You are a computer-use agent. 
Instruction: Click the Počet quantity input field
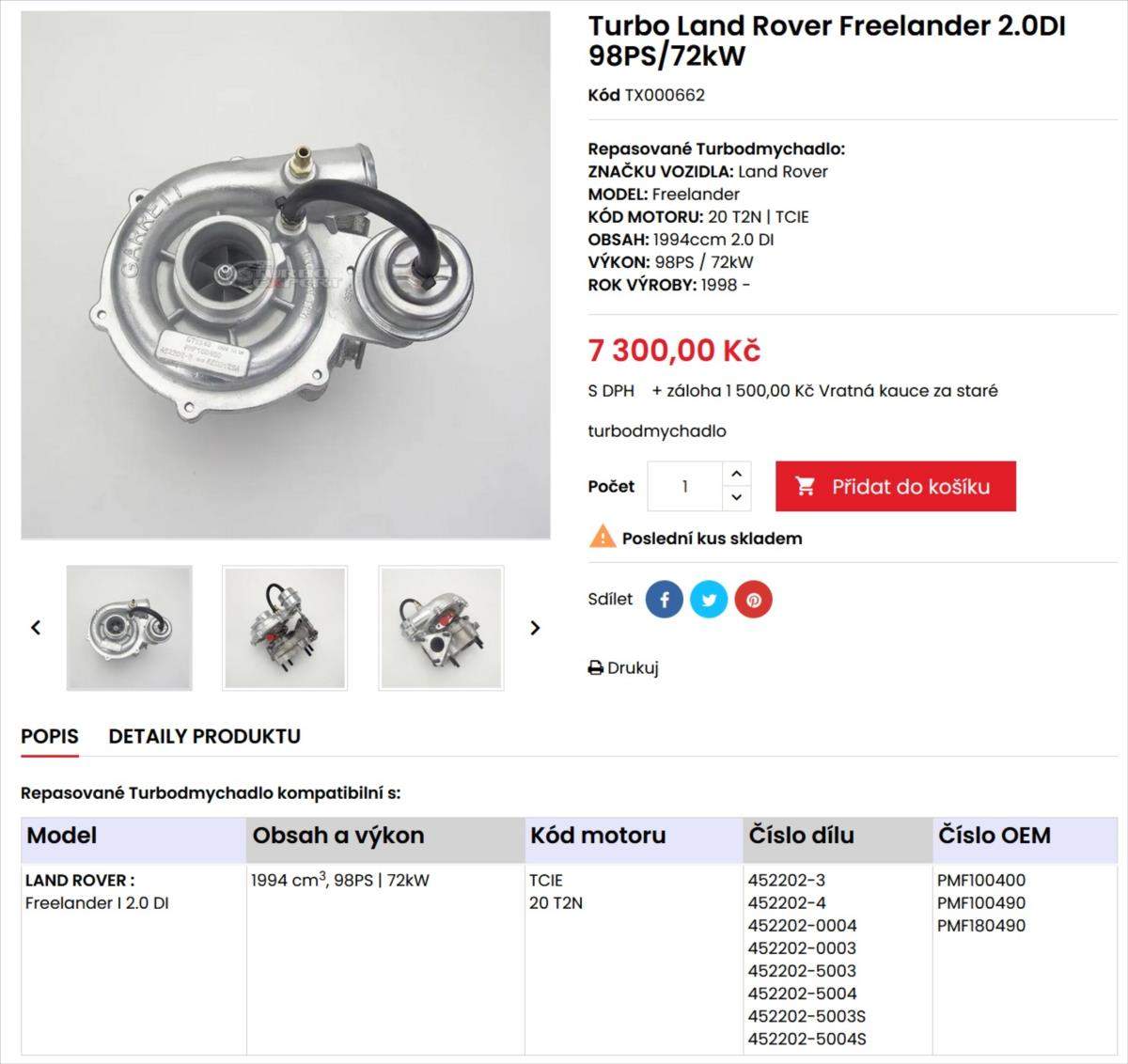pos(685,486)
